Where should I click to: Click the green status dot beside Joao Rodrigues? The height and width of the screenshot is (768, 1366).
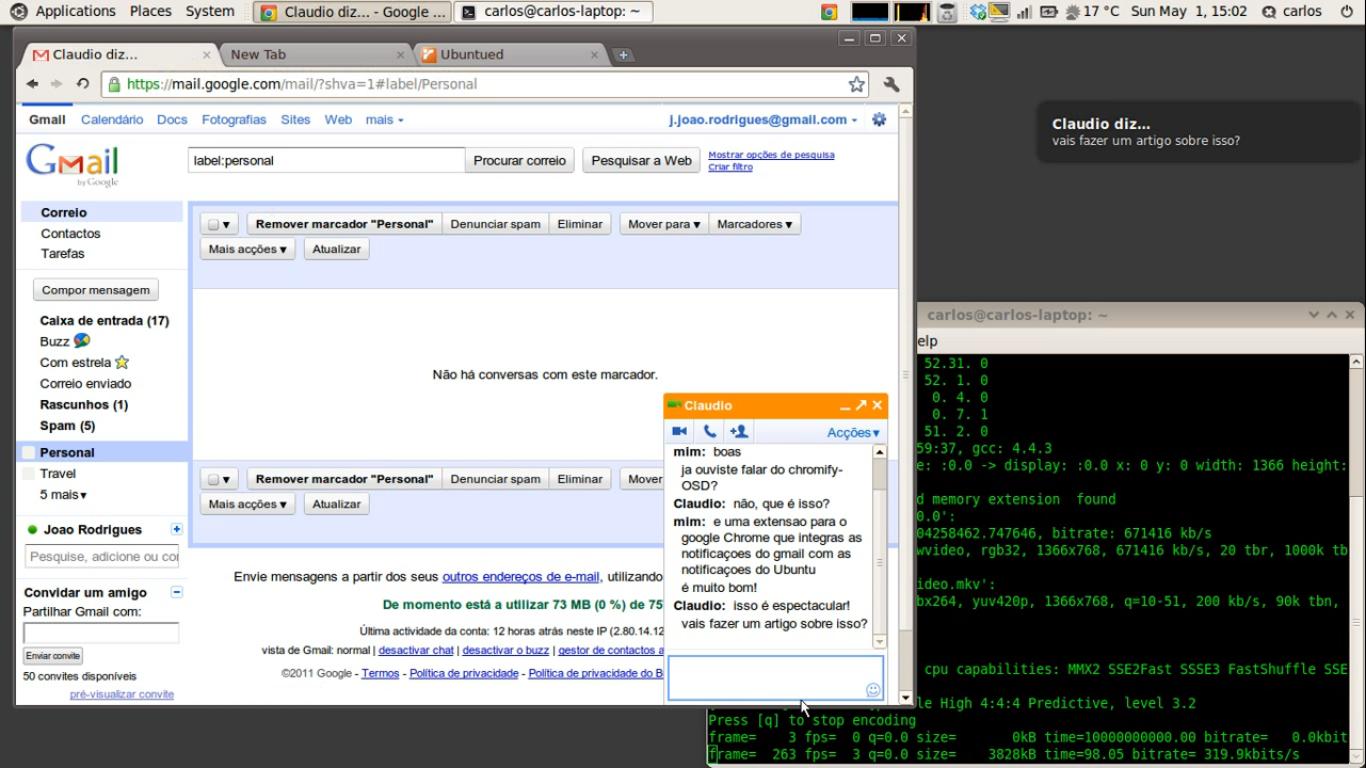click(33, 530)
